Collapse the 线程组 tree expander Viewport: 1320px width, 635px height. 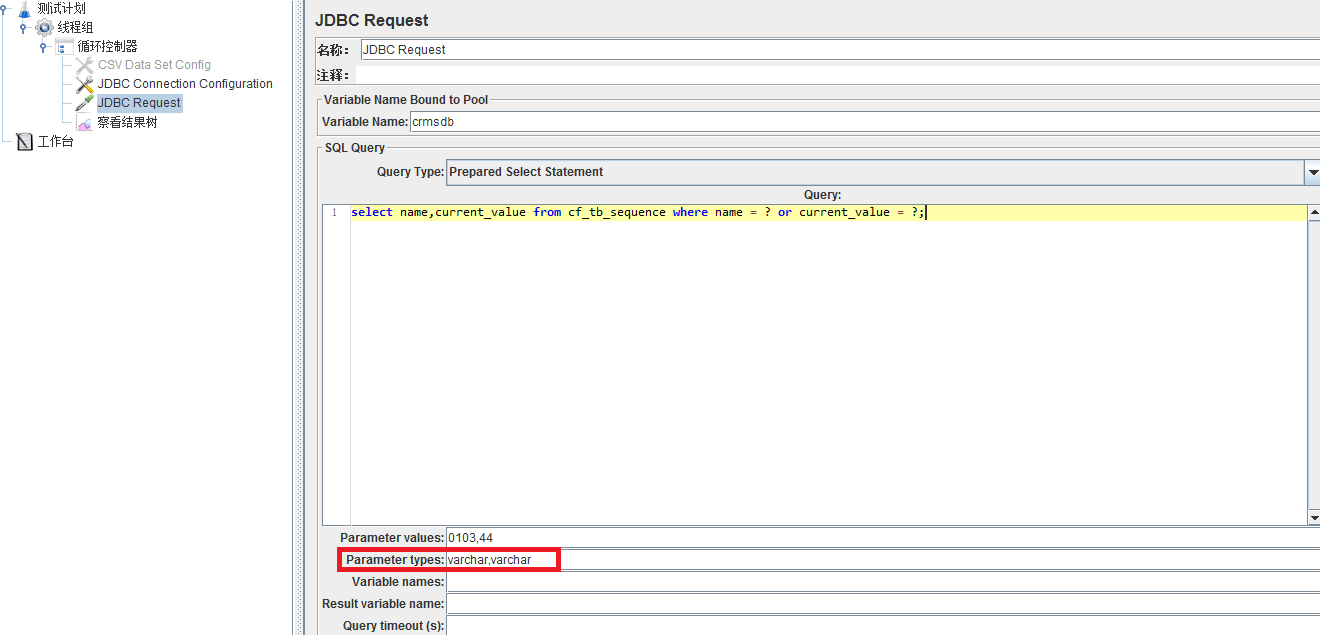click(23, 27)
